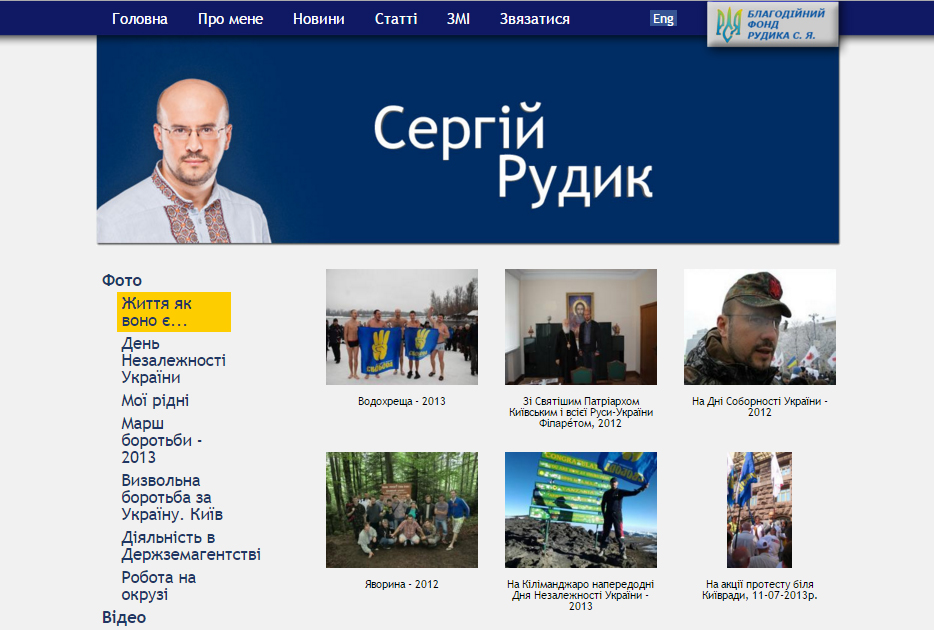
Task: View the Яворина - 2012 photo
Action: 401,510
